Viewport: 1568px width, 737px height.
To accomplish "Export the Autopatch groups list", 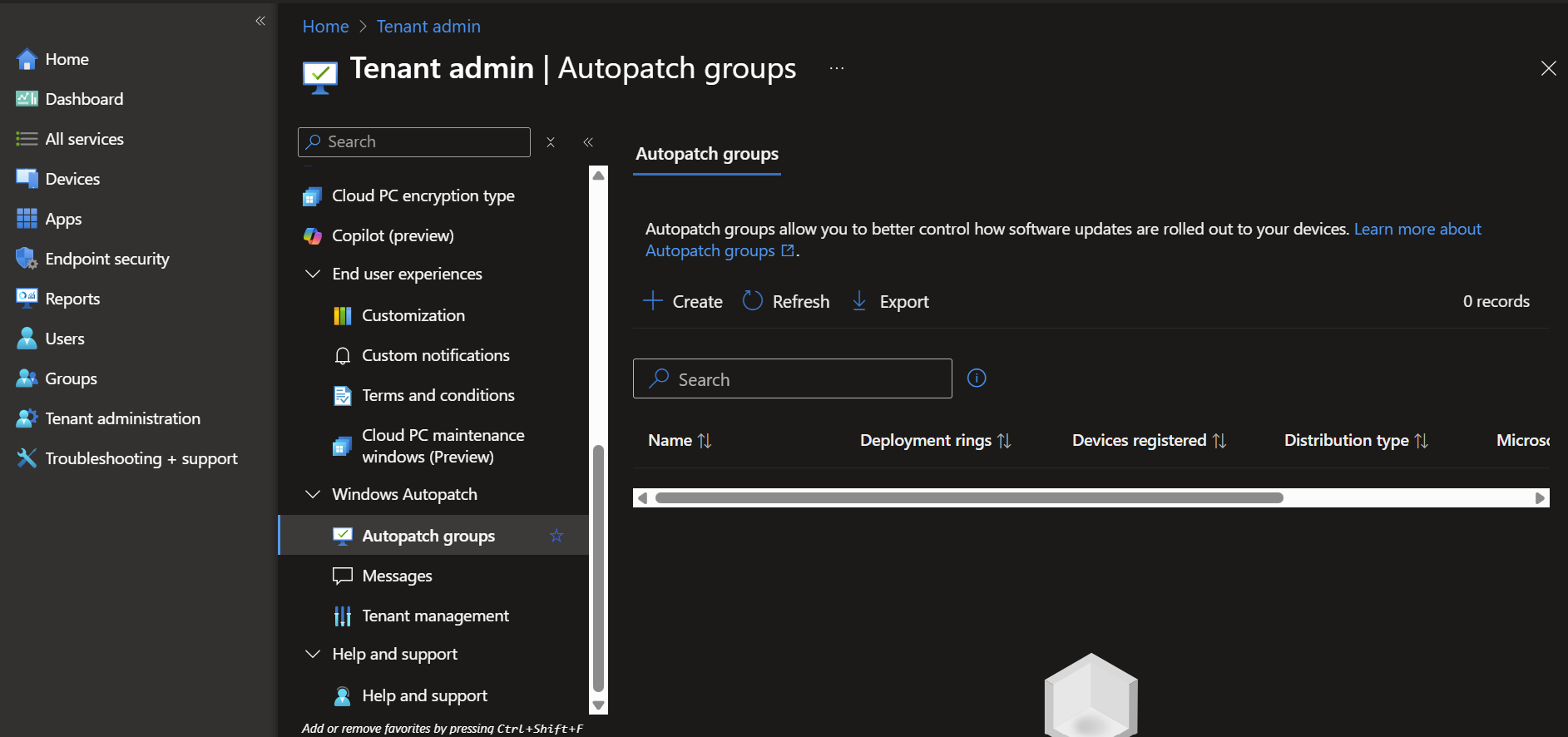I will point(890,301).
